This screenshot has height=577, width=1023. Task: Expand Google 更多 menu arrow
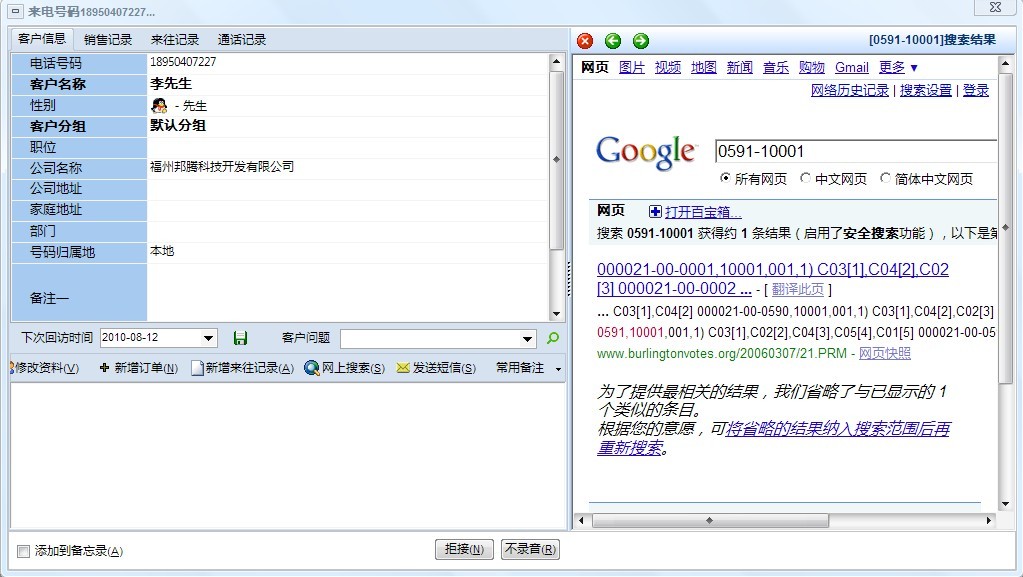pos(914,68)
